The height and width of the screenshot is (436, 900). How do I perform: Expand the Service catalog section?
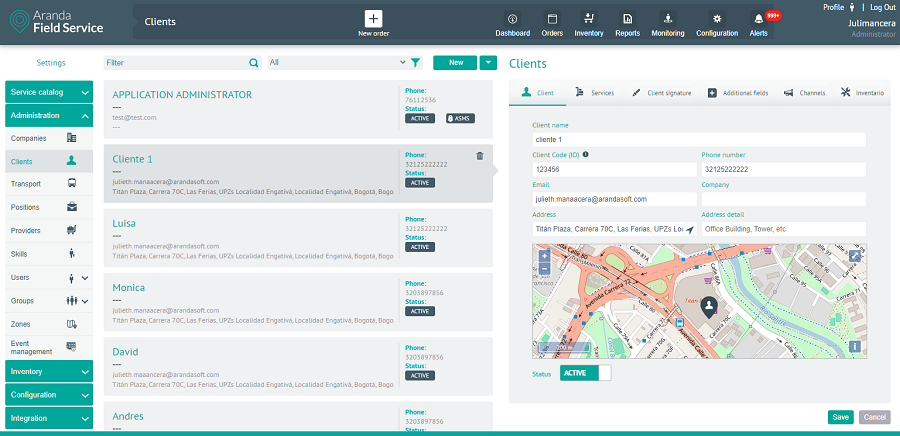[49, 92]
